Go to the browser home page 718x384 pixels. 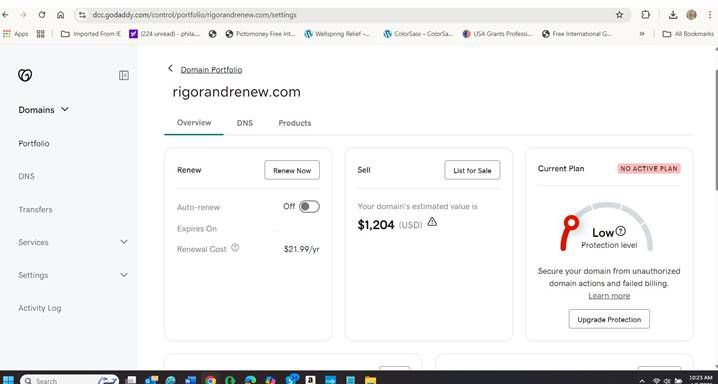[60, 15]
